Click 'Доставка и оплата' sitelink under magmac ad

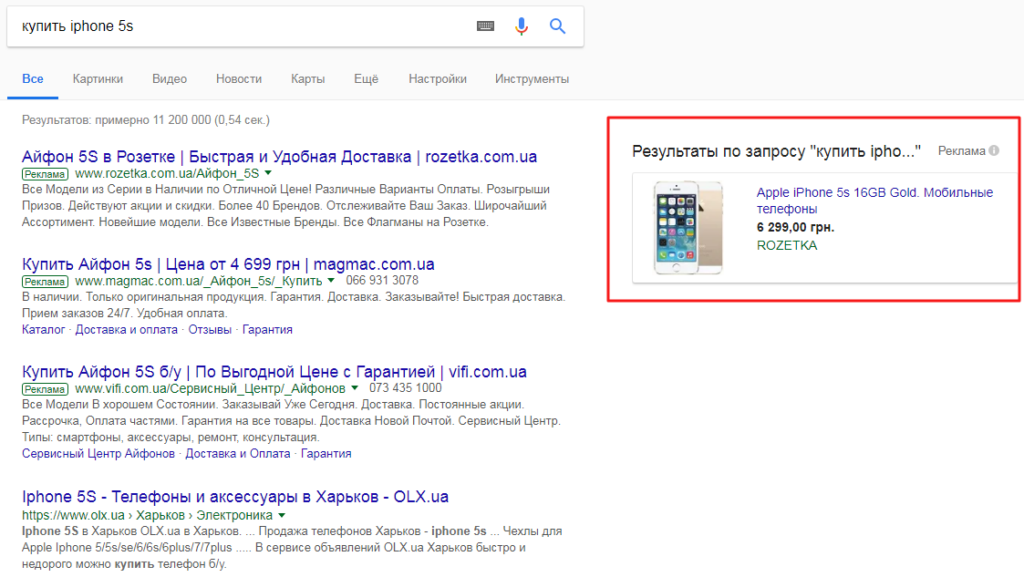[126, 330]
